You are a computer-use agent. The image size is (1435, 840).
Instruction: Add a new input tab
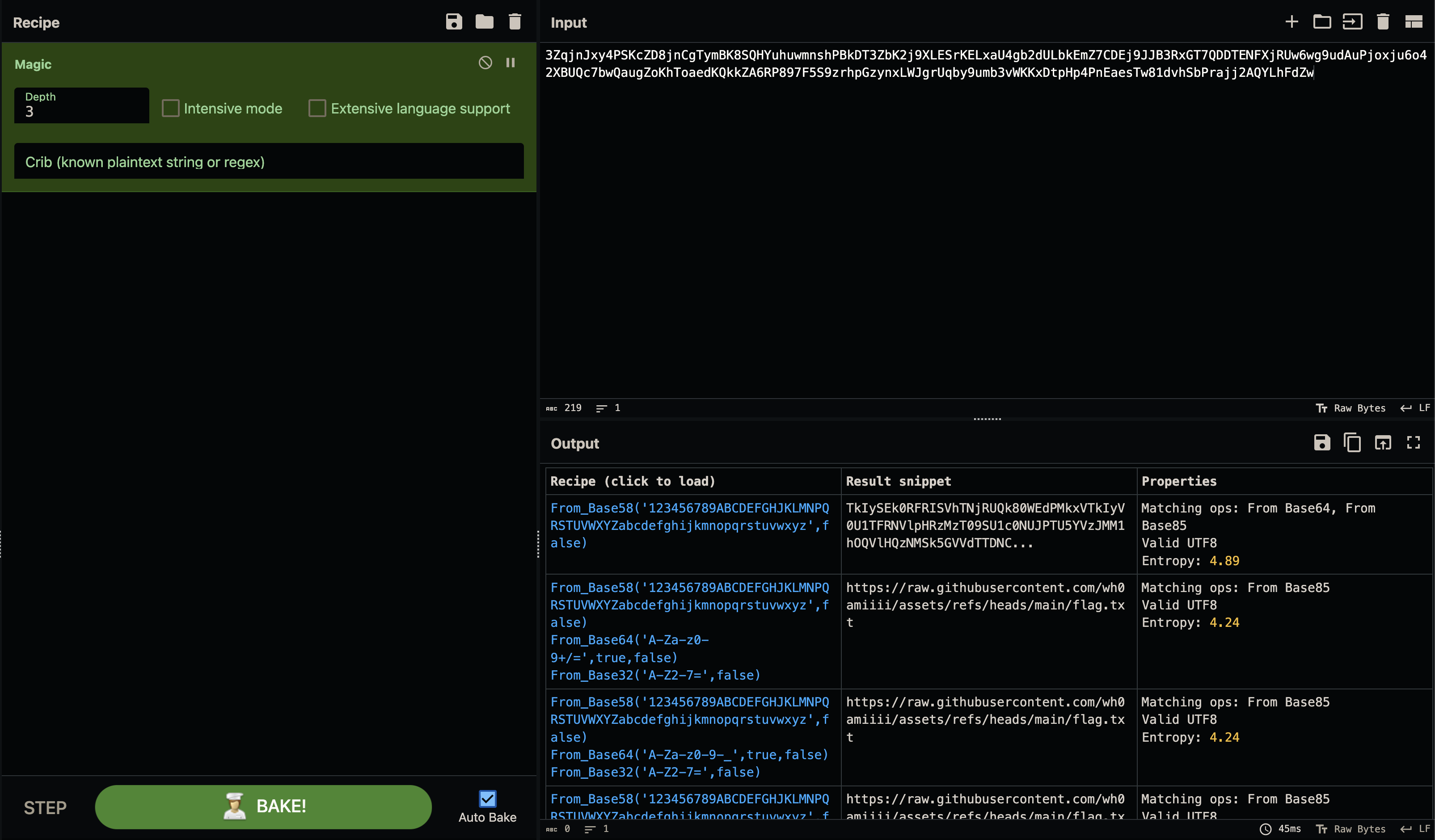point(1291,22)
